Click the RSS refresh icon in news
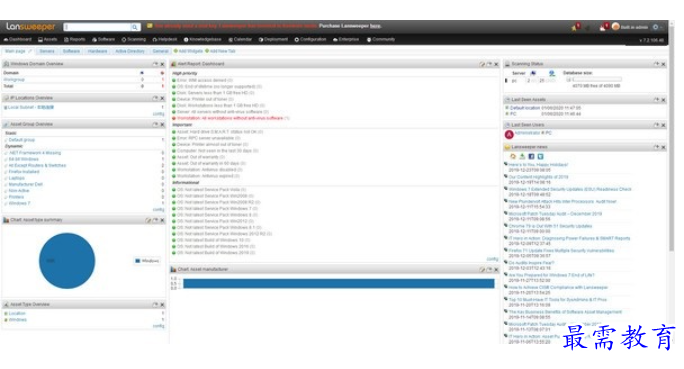 coord(513,156)
